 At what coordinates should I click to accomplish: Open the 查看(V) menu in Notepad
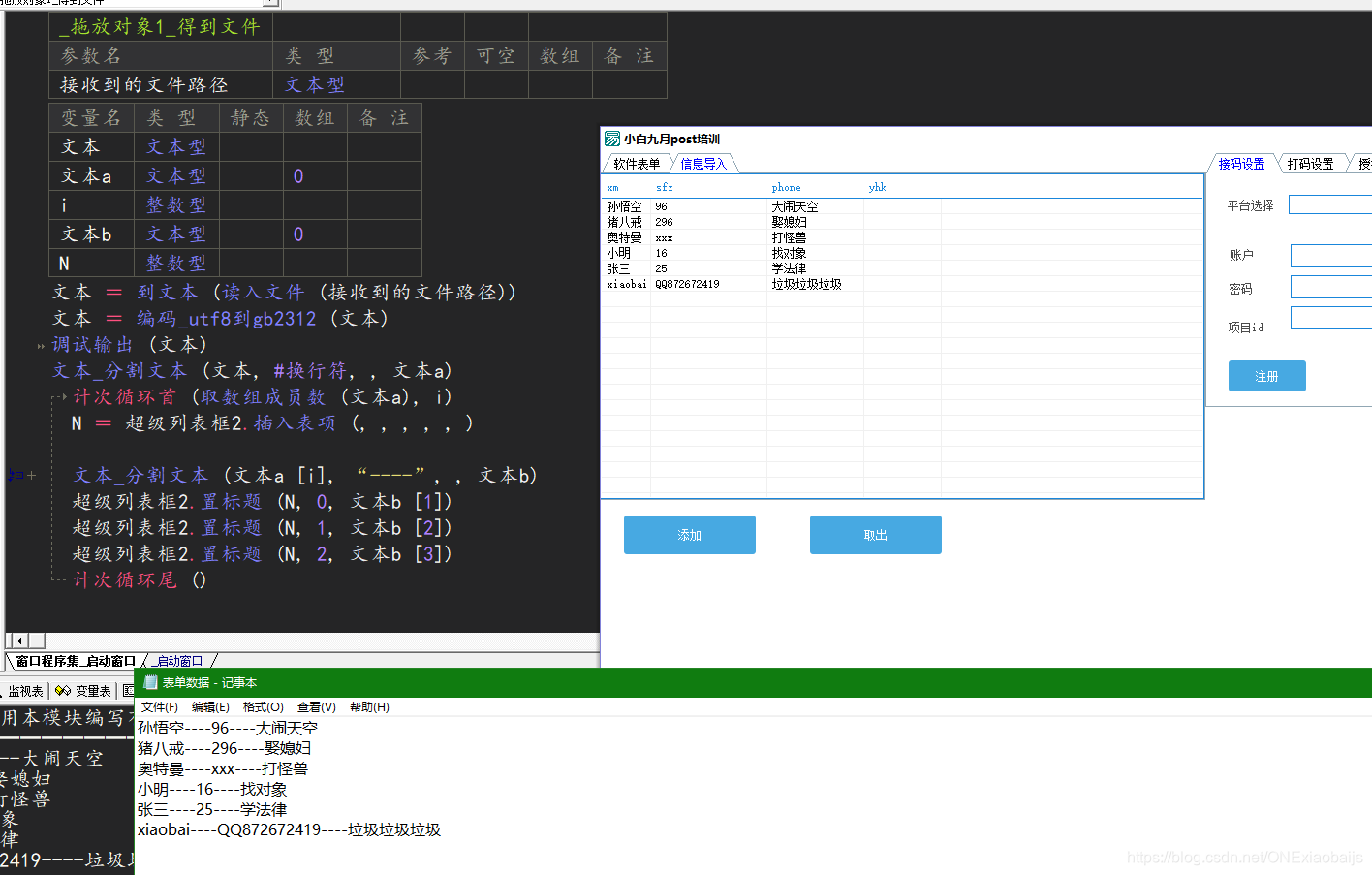click(x=317, y=707)
